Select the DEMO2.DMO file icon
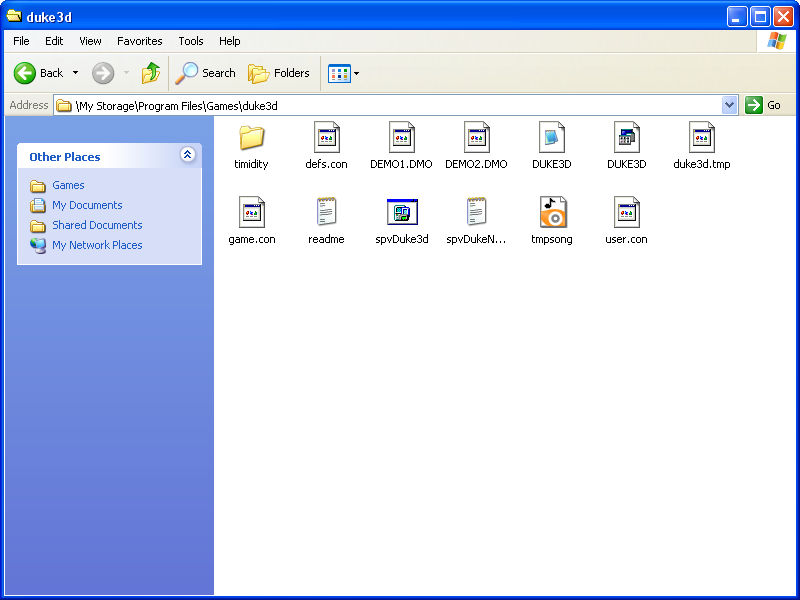Image resolution: width=800 pixels, height=600 pixels. coord(477,137)
